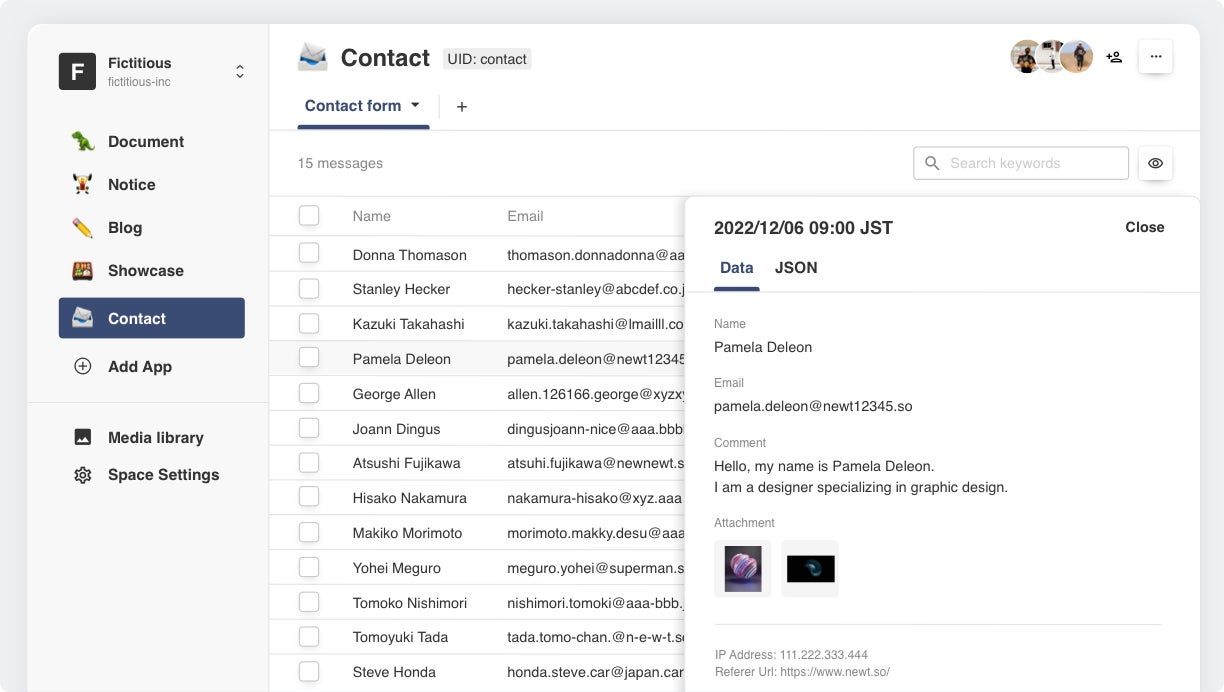1224x692 pixels.
Task: Click the pamela.deleon@newt12345.so email in detail panel
Action: 813,406
